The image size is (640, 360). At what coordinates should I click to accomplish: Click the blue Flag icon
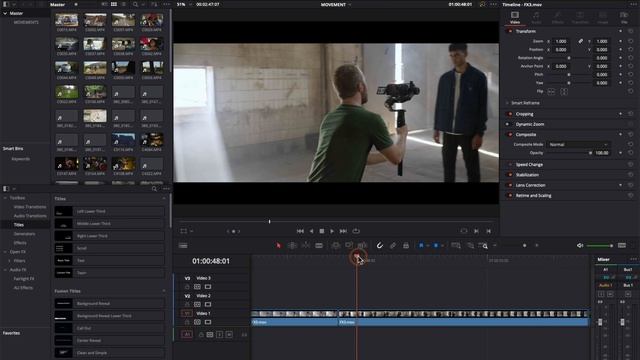421,245
